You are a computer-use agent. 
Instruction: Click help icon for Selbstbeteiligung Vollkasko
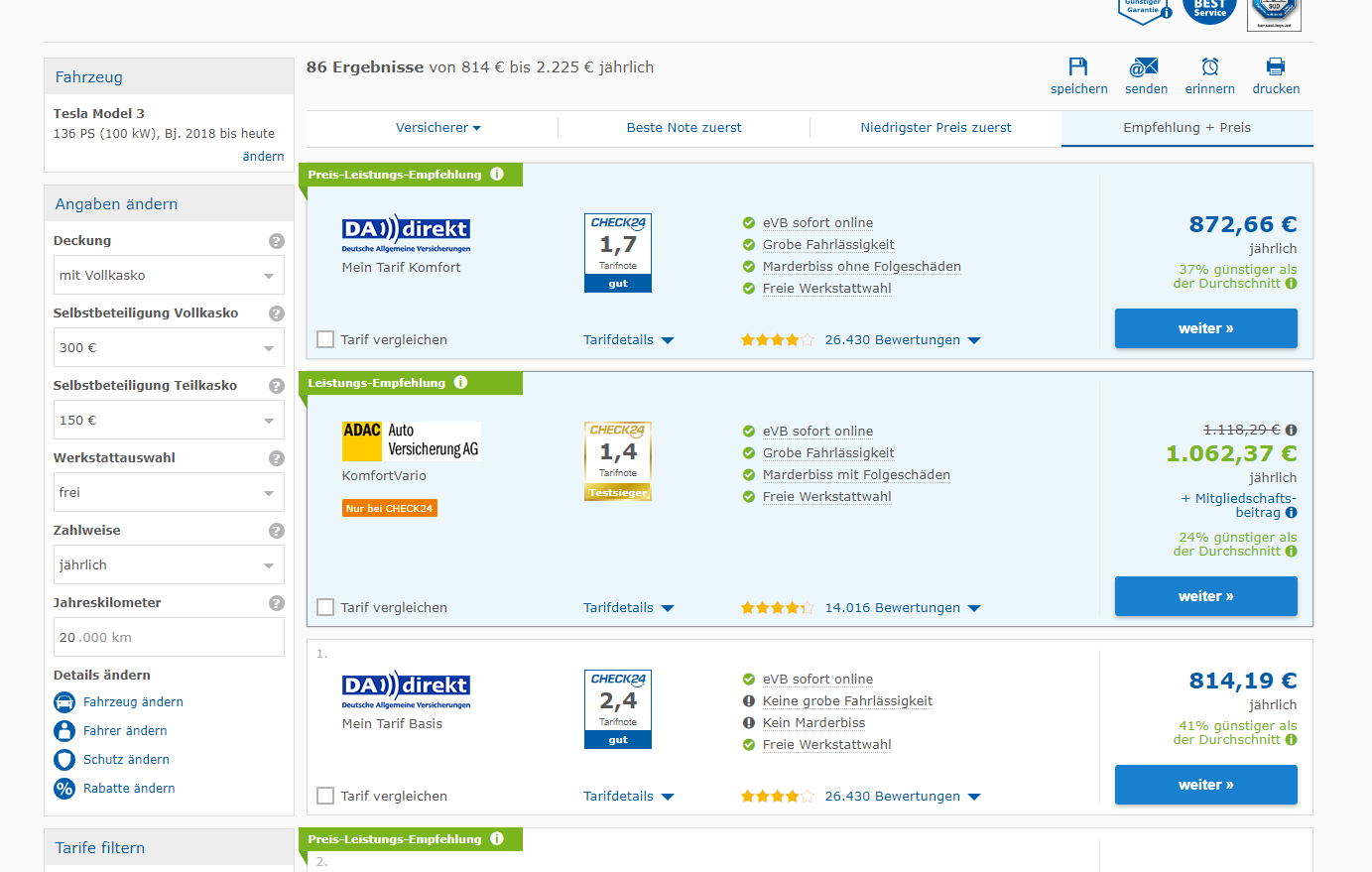(277, 313)
